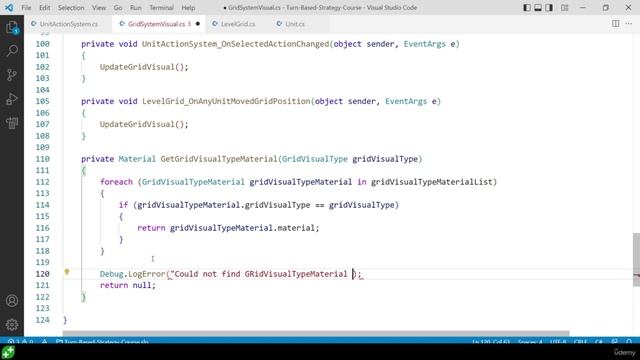640x360 pixels.
Task: Open the Manage gear icon
Action: tap(12, 324)
